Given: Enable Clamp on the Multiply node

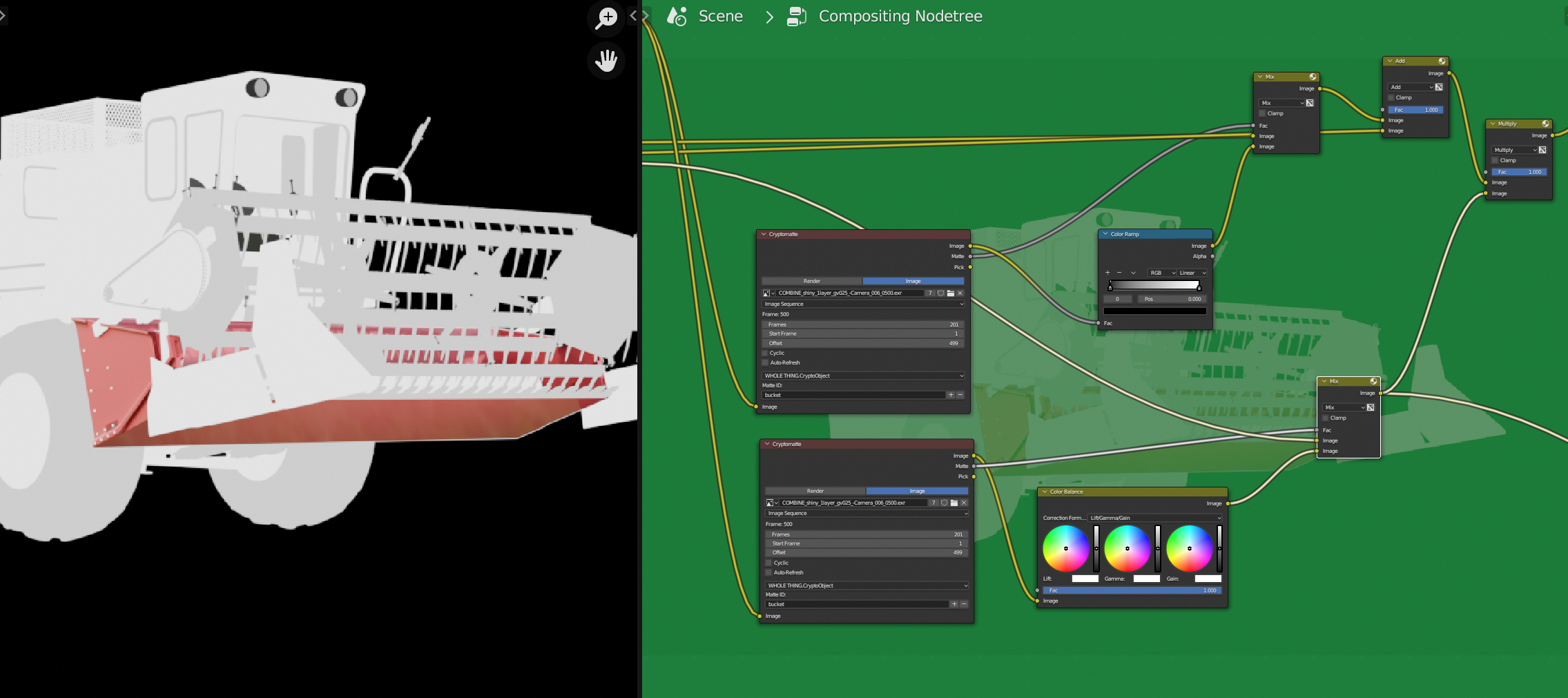Looking at the screenshot, I should tap(1495, 160).
